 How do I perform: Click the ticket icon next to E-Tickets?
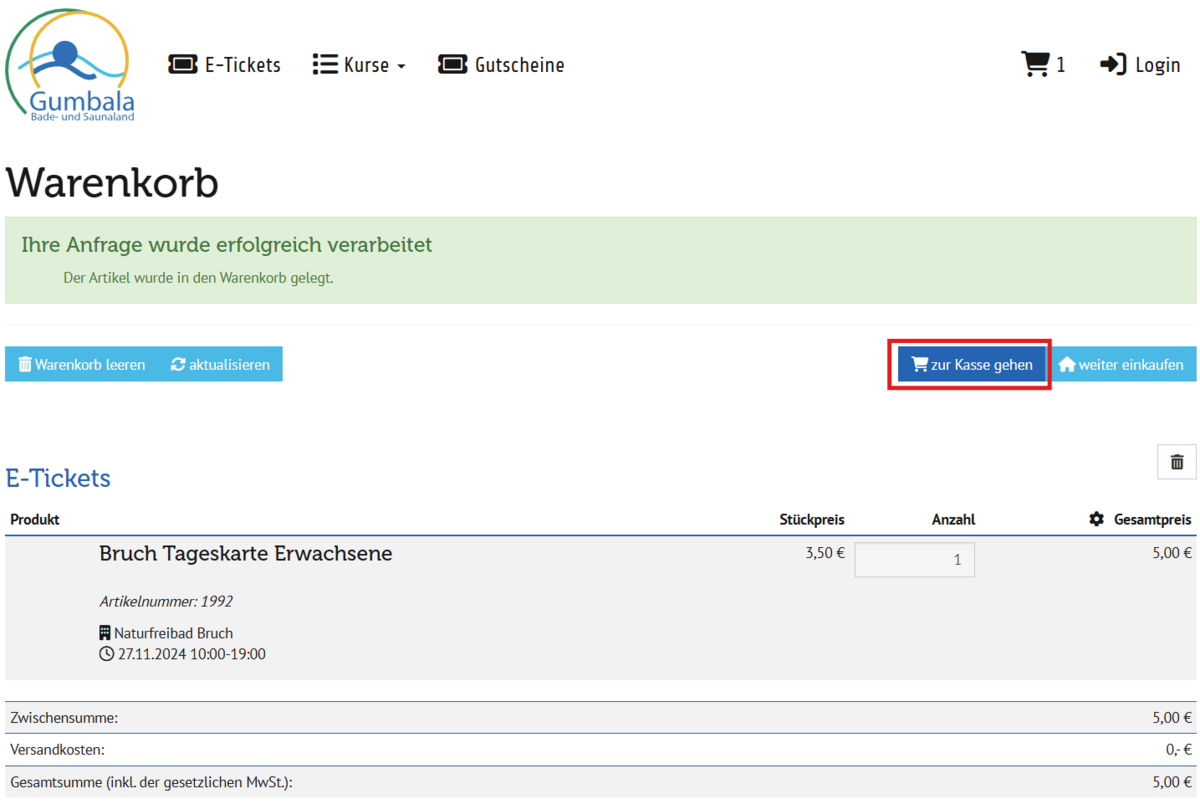(183, 65)
